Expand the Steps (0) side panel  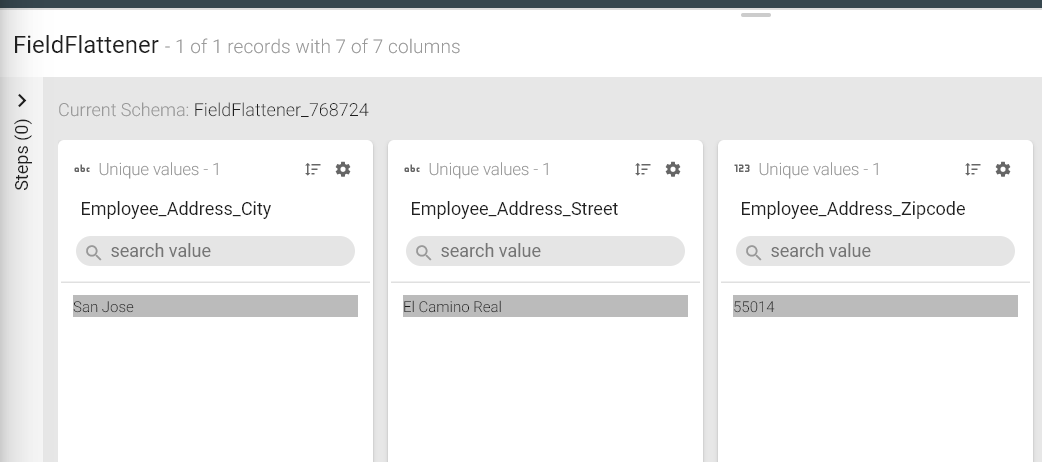point(22,101)
